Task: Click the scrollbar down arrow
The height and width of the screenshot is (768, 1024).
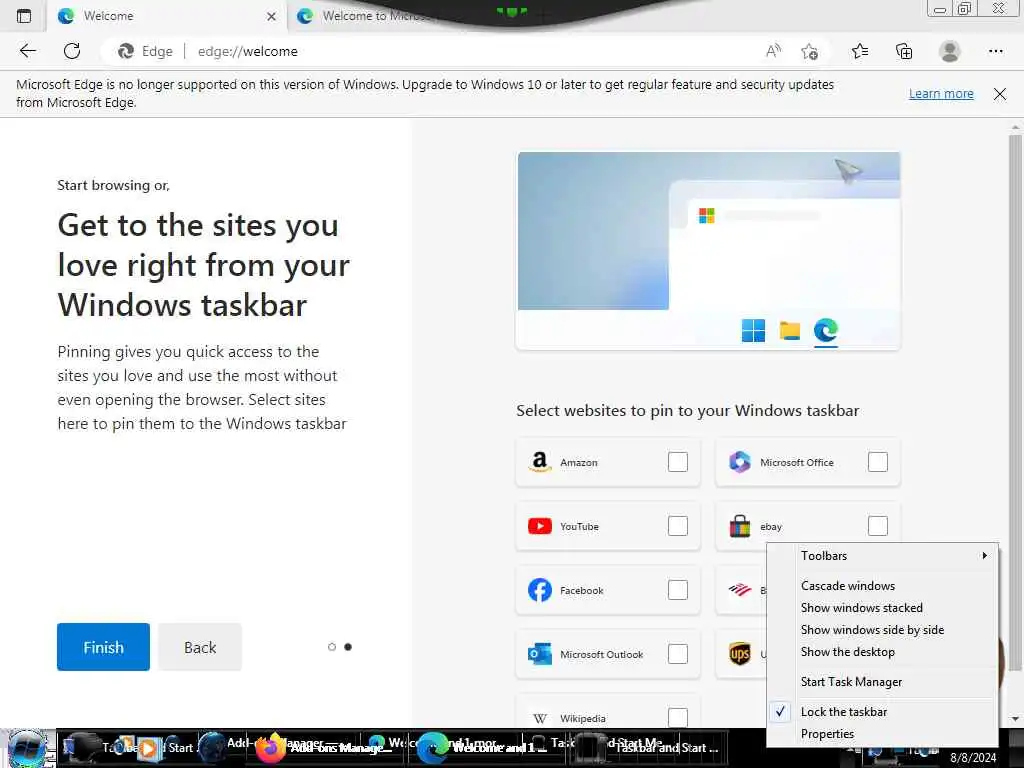Action: click(1015, 719)
